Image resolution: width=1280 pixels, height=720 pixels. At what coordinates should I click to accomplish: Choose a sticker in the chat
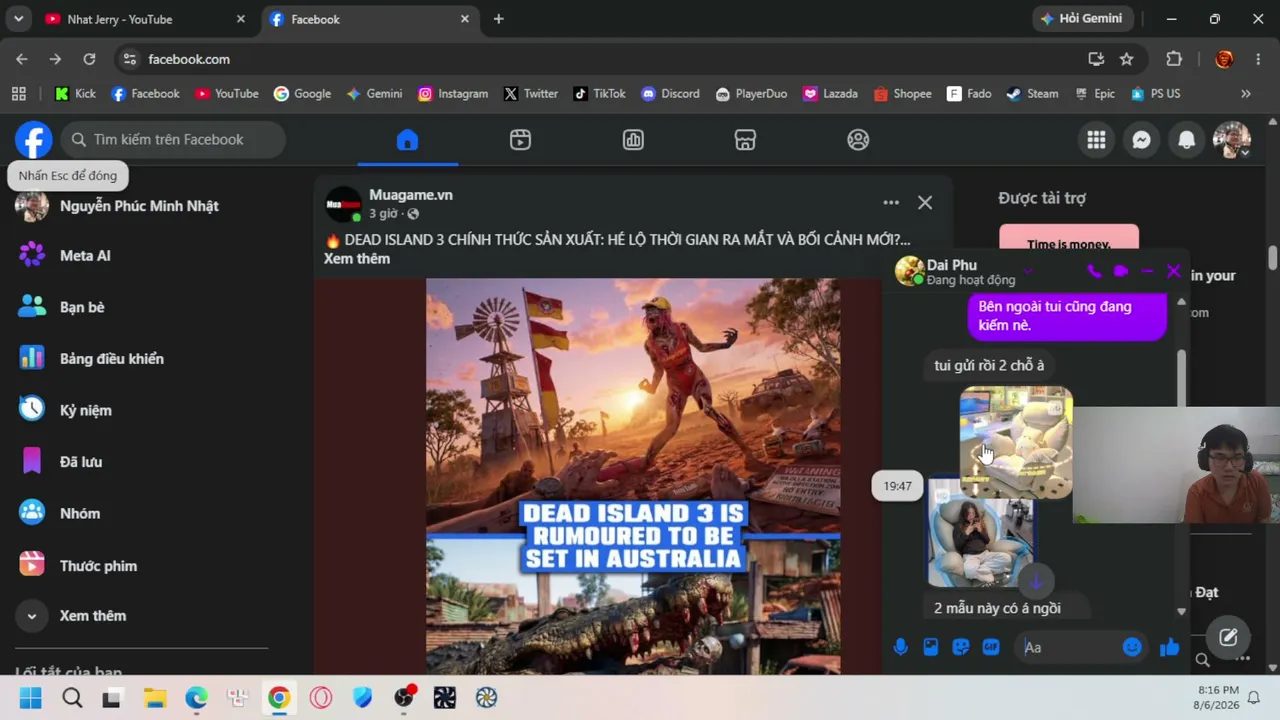click(x=961, y=647)
